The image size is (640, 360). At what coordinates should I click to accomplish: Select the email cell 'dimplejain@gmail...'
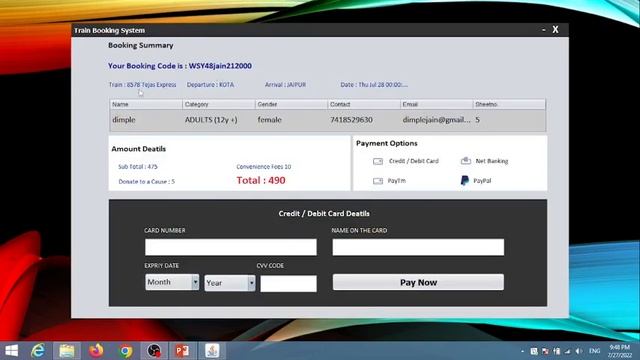click(436, 120)
